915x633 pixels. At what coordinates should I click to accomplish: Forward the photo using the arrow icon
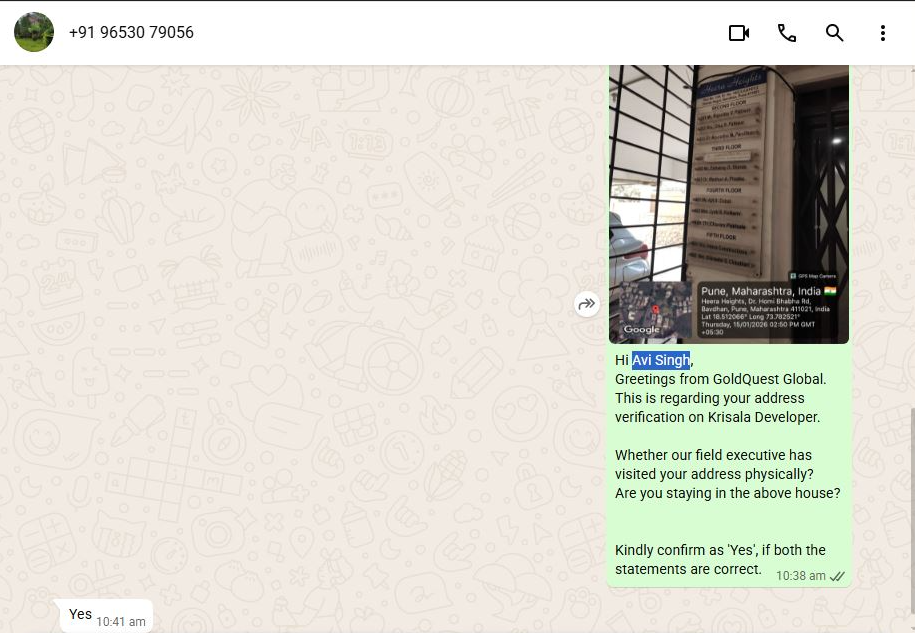[586, 304]
